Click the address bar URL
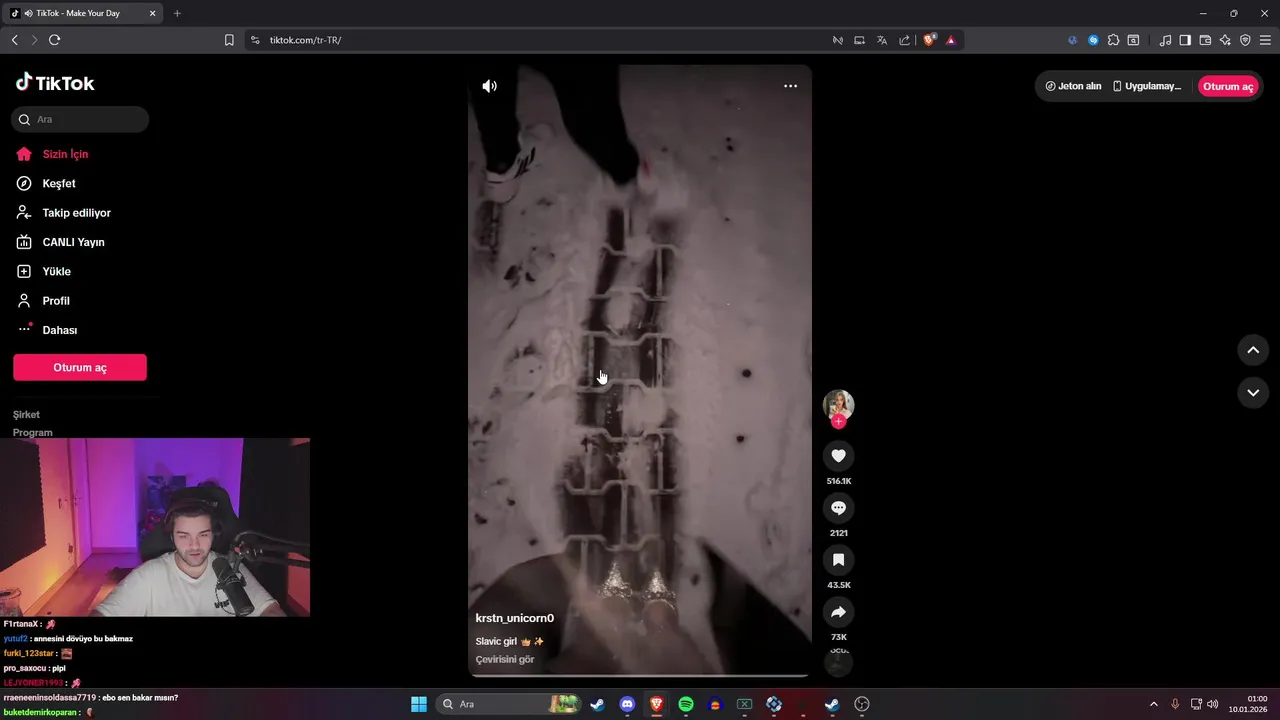 [x=305, y=40]
